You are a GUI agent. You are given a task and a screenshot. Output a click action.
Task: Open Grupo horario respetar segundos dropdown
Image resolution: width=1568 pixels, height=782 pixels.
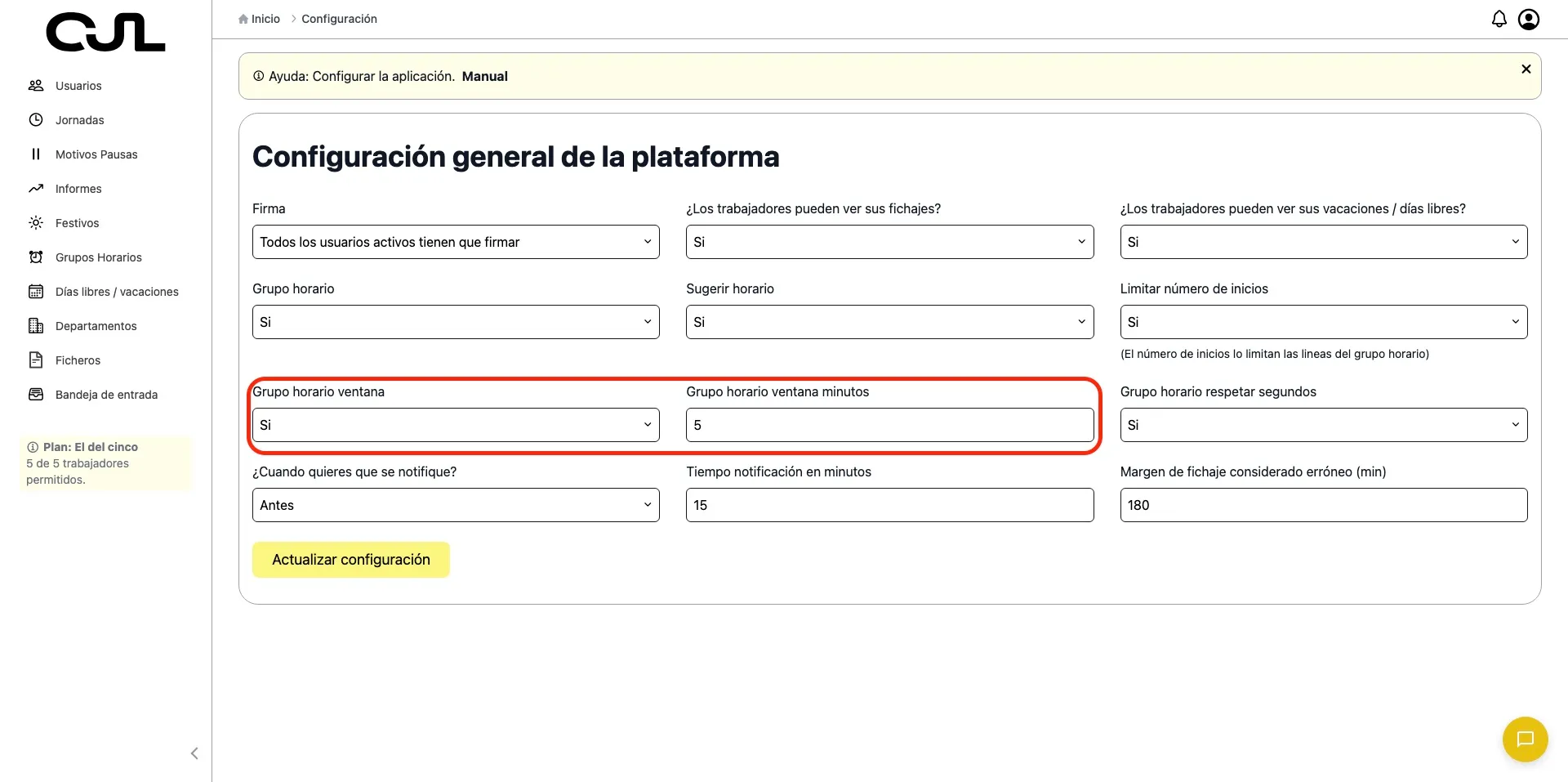coord(1324,425)
